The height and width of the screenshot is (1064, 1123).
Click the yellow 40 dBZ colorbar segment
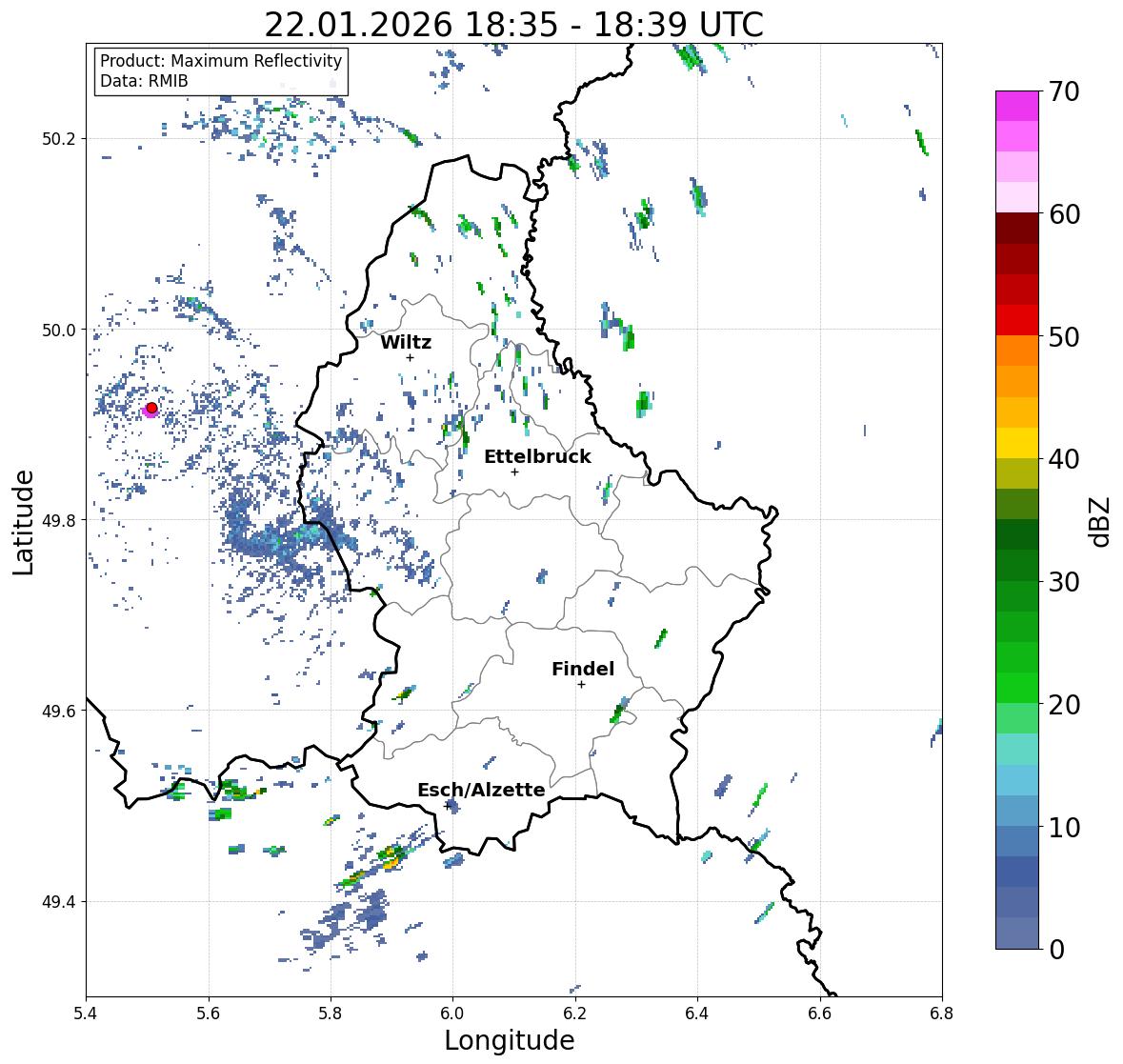[1016, 443]
